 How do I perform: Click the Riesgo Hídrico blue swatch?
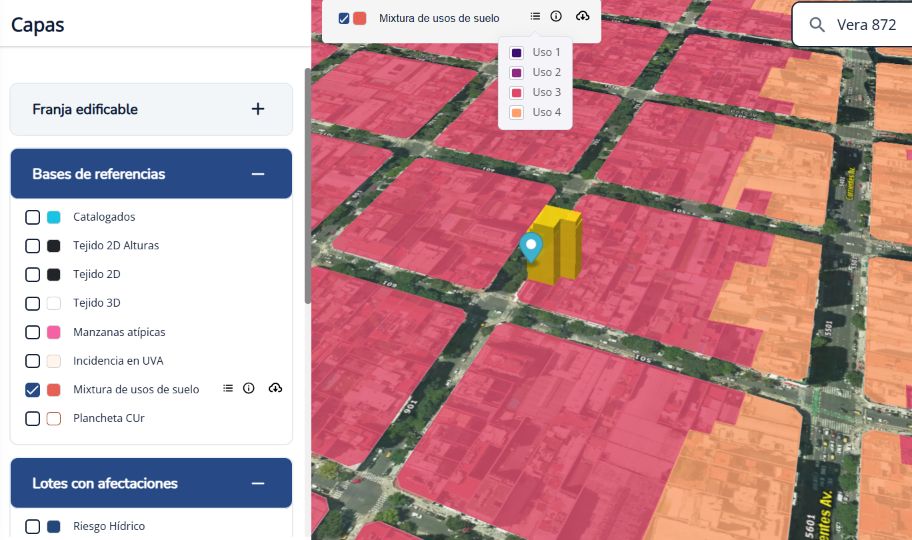click(x=54, y=527)
